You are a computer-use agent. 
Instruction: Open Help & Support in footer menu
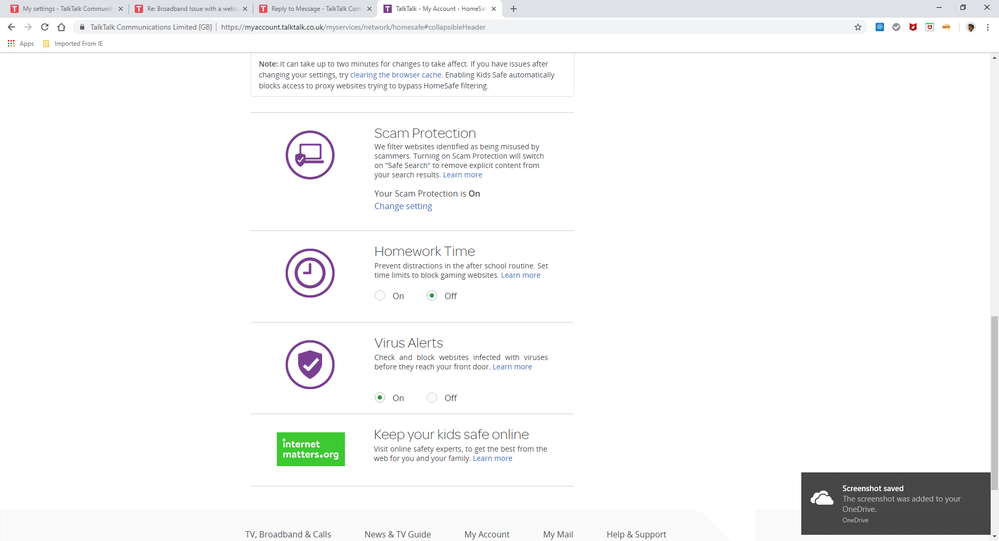point(636,534)
